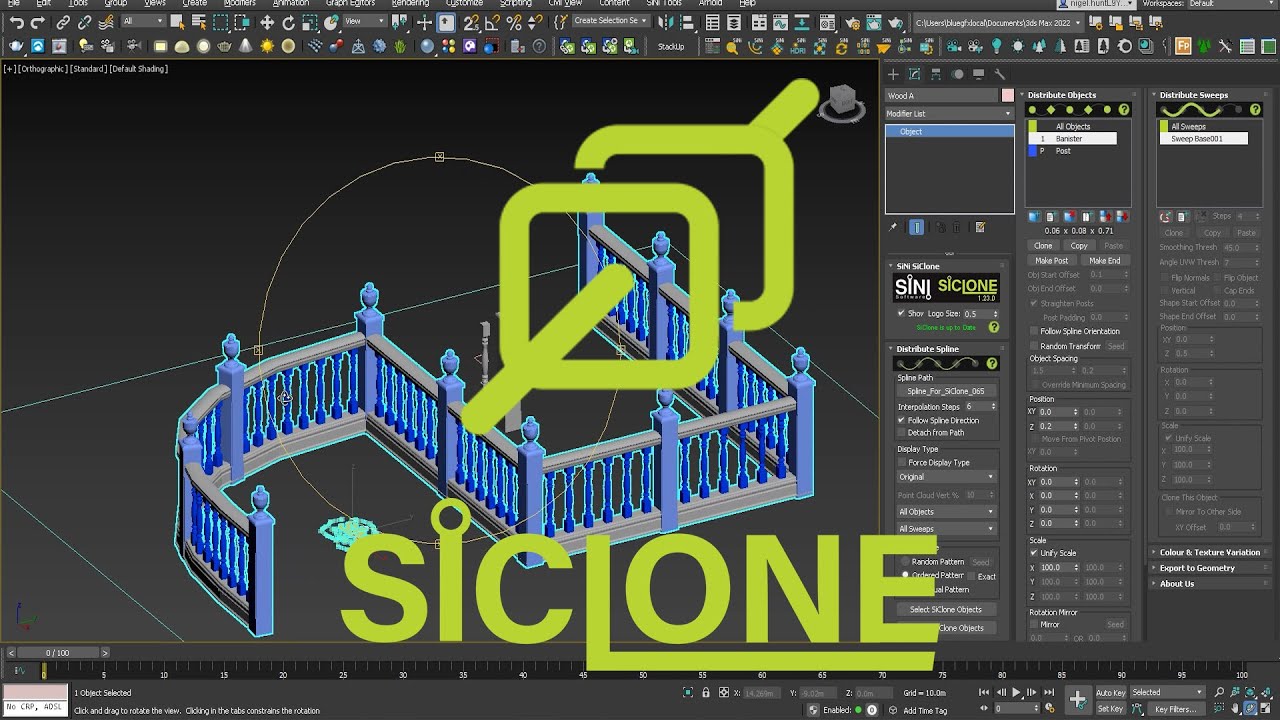The image size is (1280, 720).
Task: Click the Distribute Sweeps help question icon
Action: pos(1256,110)
